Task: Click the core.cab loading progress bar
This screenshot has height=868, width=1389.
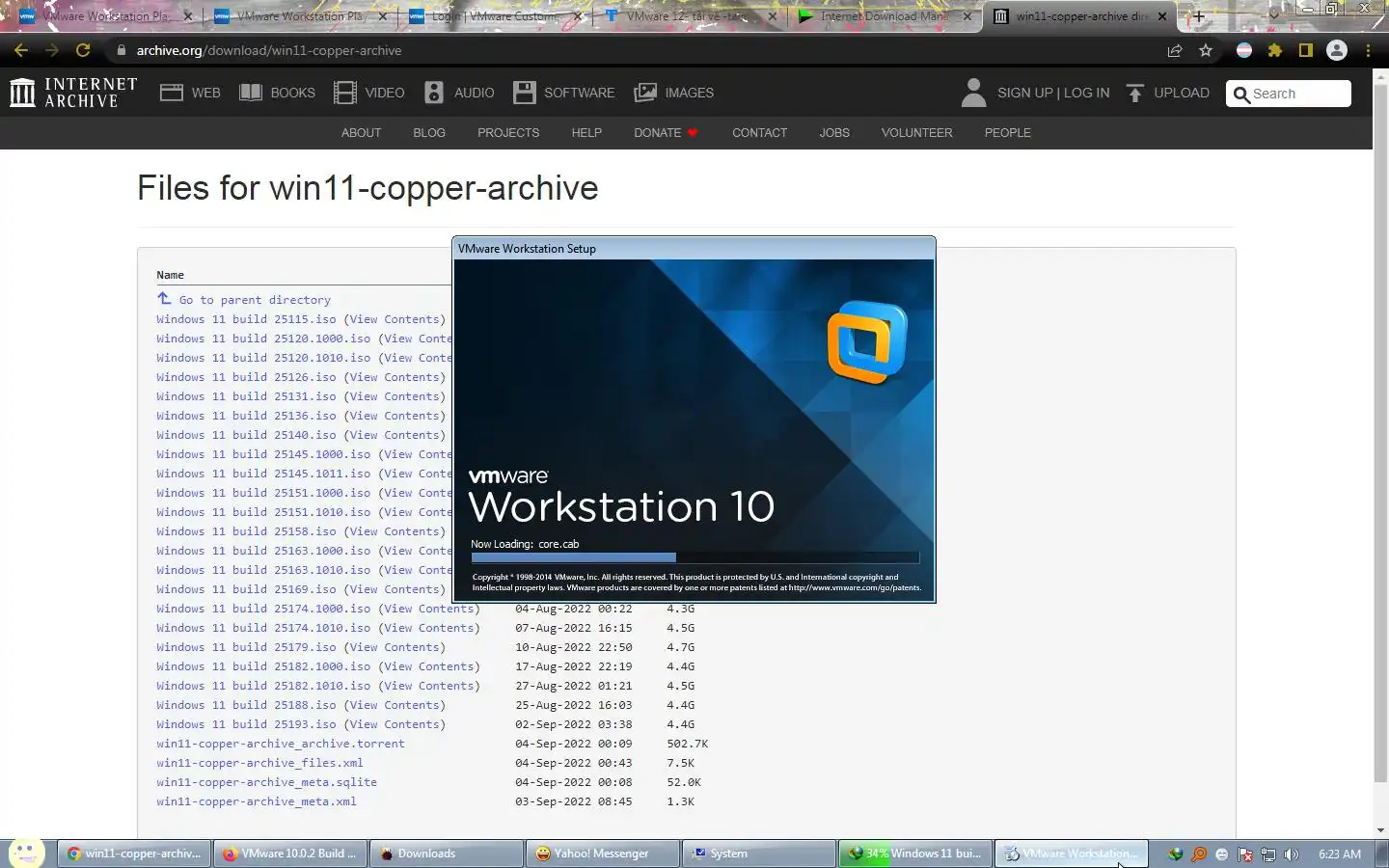Action: [694, 557]
